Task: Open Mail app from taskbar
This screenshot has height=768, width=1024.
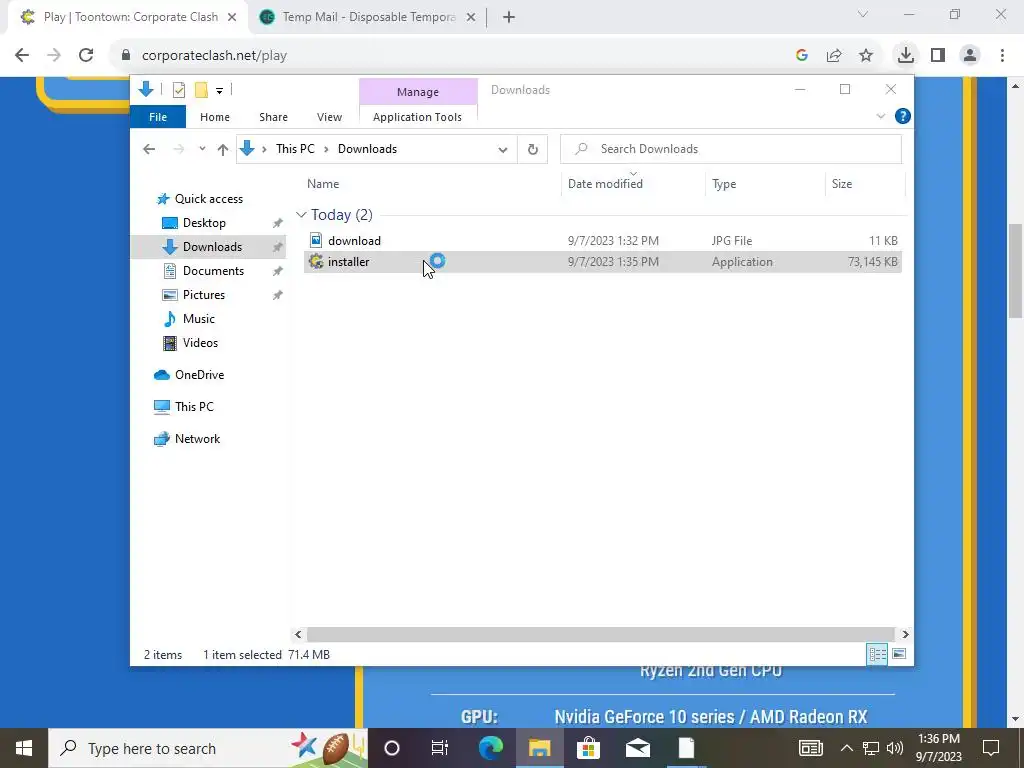Action: point(637,748)
